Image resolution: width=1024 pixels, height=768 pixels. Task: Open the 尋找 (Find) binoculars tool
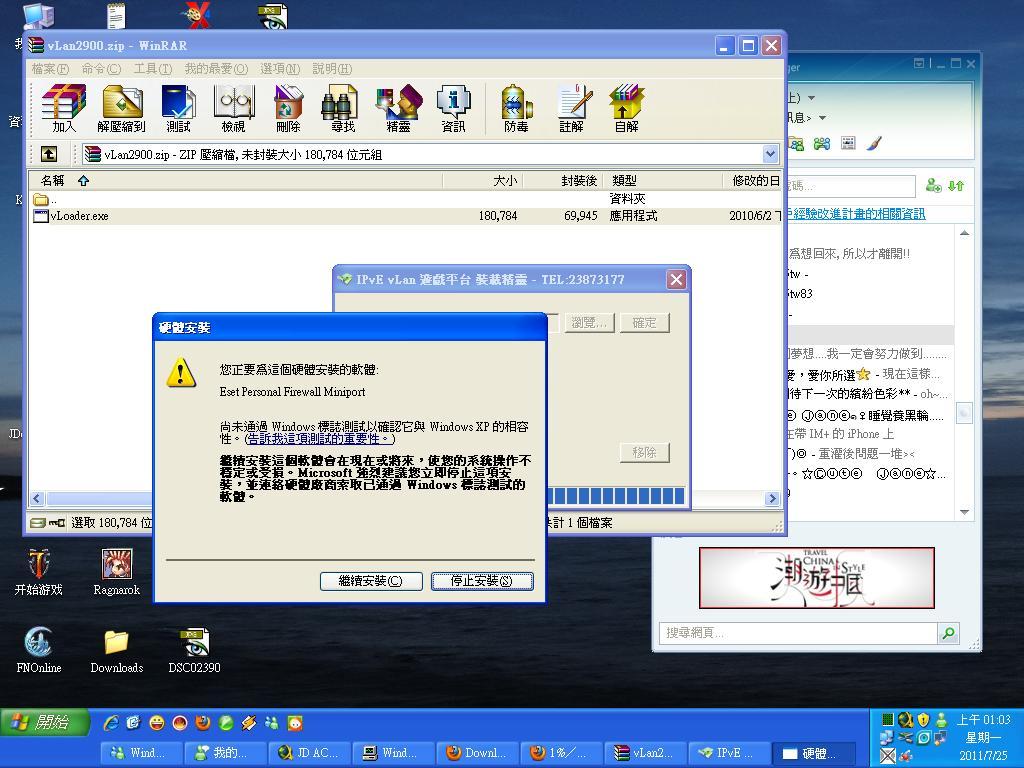click(x=342, y=108)
